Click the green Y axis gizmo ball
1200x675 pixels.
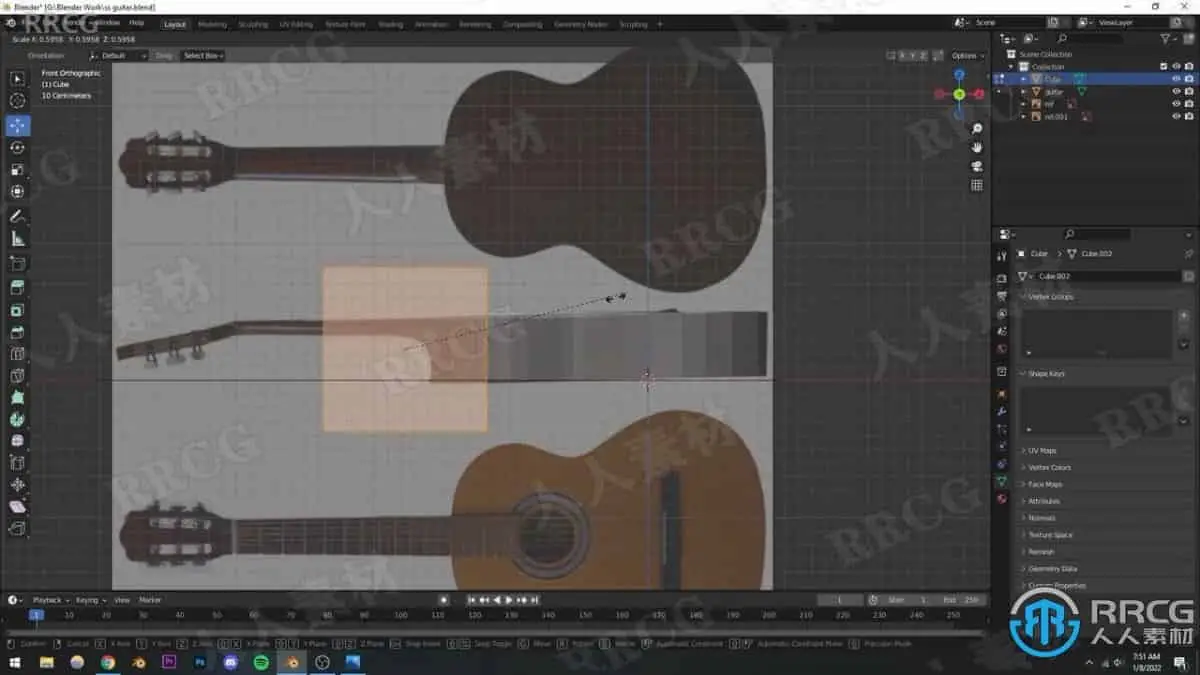tap(959, 94)
